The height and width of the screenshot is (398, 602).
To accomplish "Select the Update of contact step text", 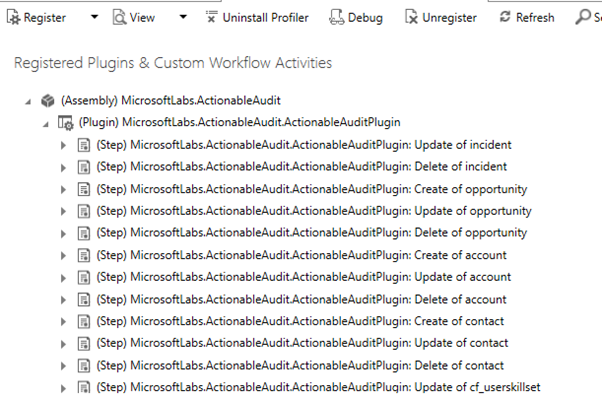I will (x=302, y=343).
